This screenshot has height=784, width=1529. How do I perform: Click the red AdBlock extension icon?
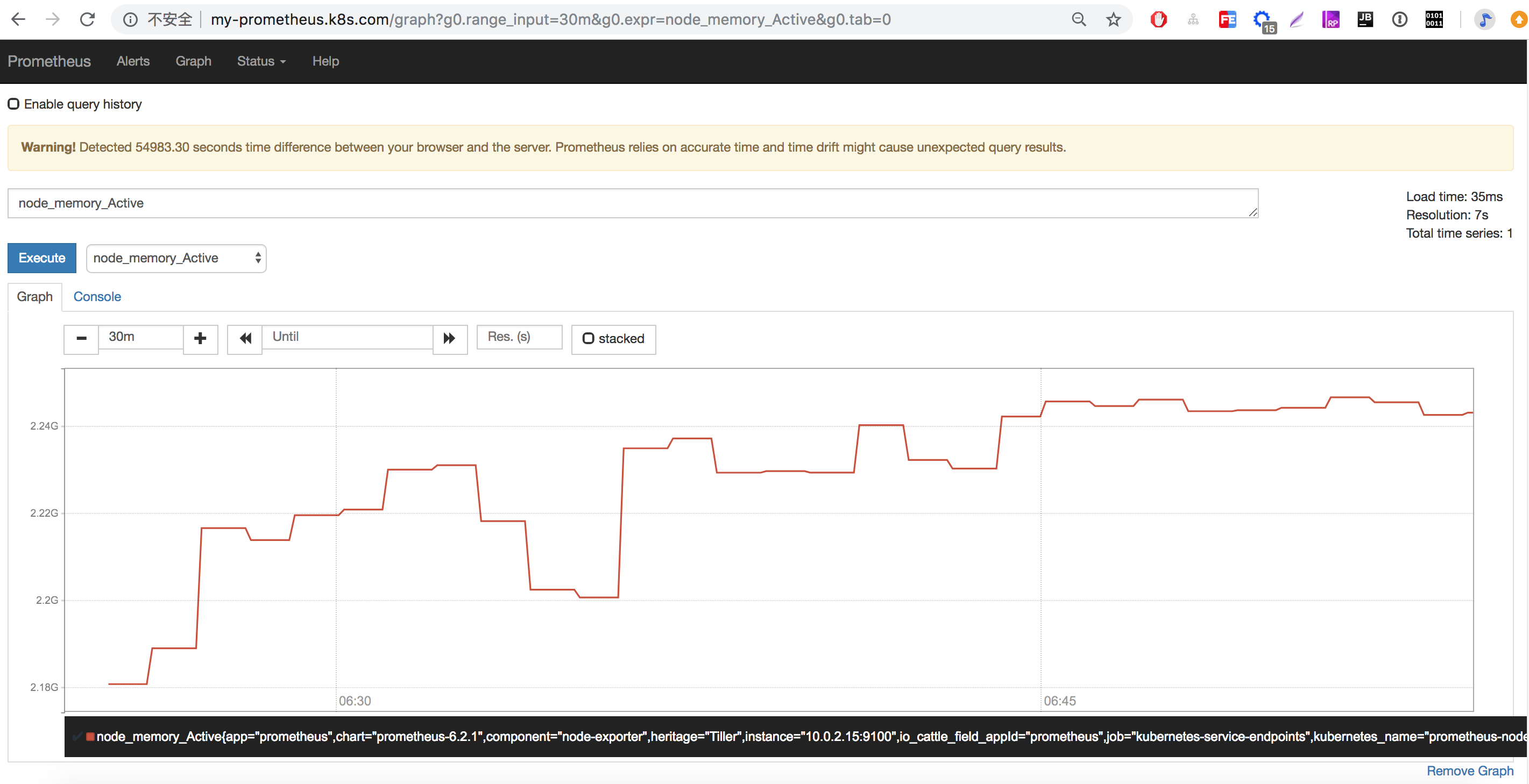pyautogui.click(x=1158, y=19)
